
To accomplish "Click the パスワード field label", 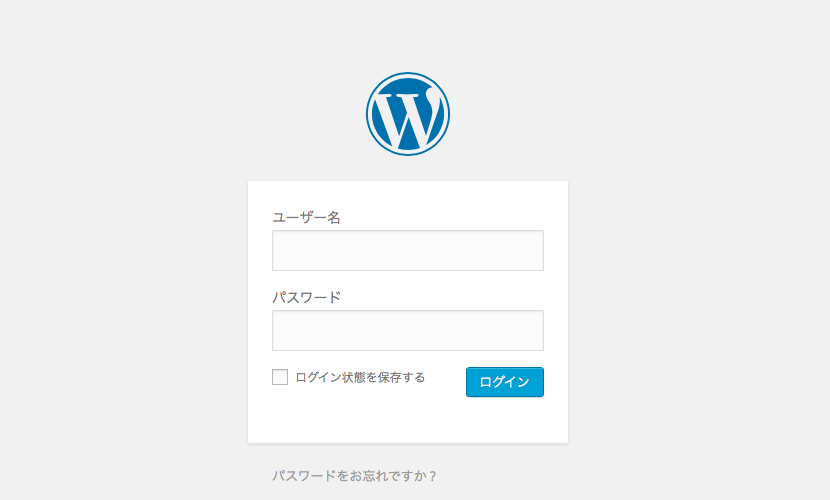I will click(306, 297).
